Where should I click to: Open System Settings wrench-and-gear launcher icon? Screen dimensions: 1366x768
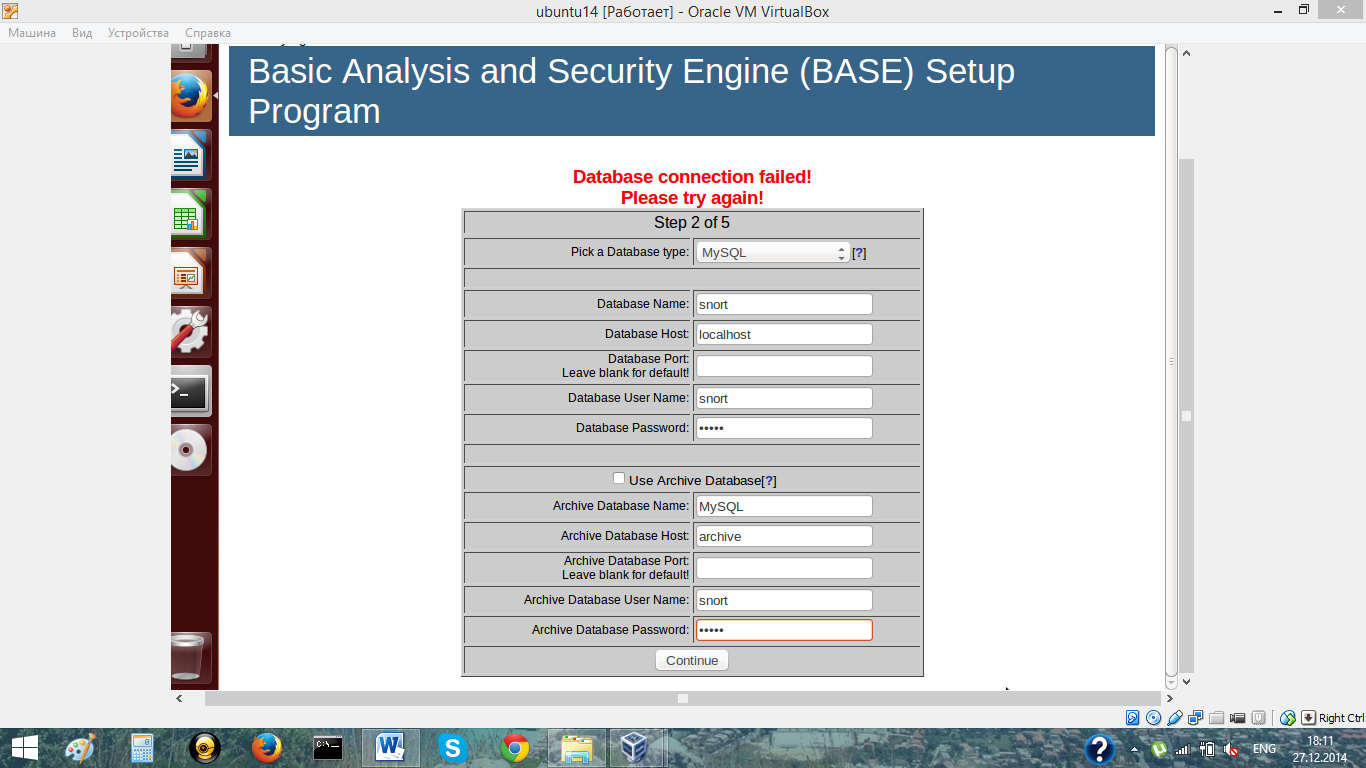pos(190,332)
